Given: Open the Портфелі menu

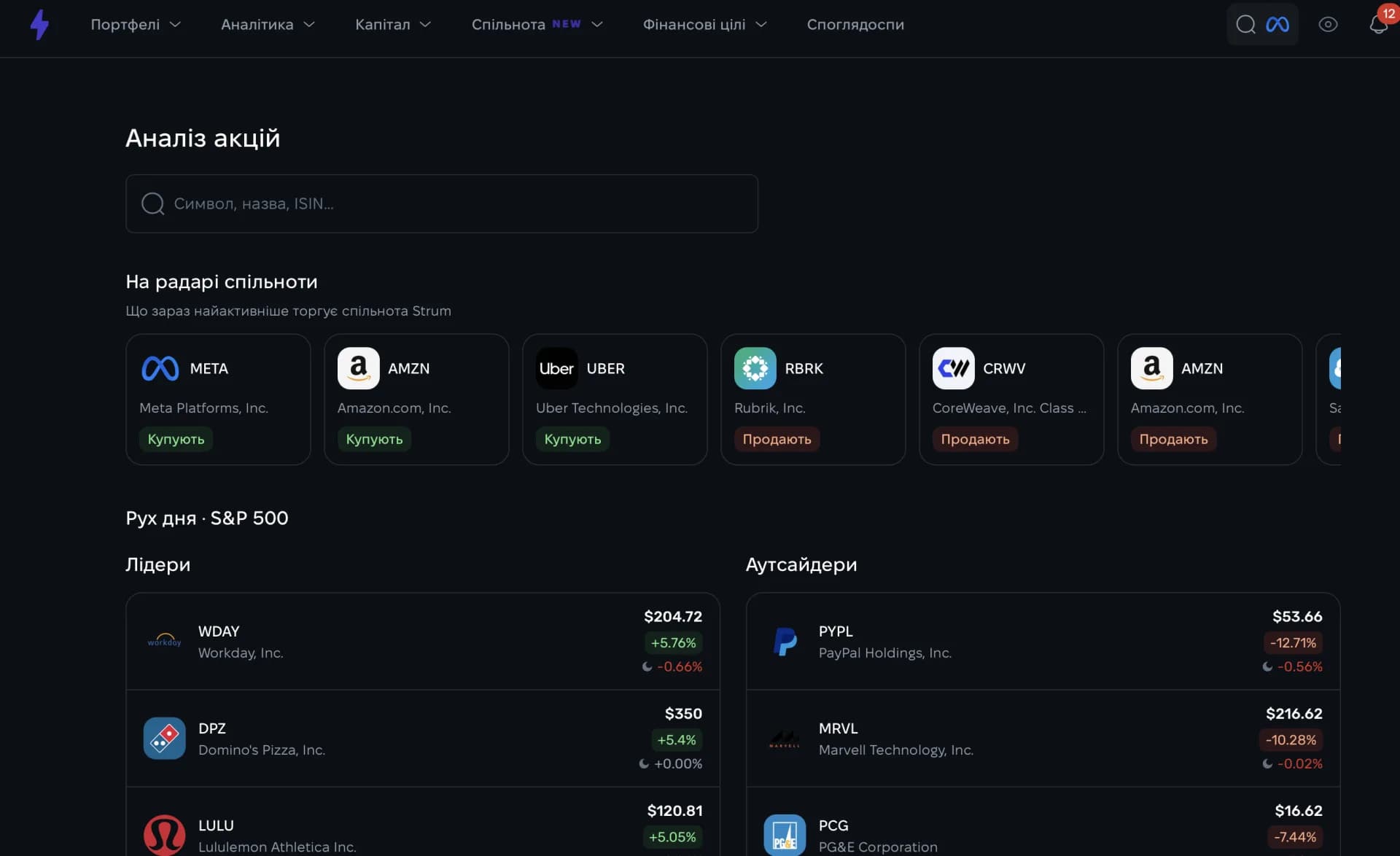Looking at the screenshot, I should pos(136,24).
